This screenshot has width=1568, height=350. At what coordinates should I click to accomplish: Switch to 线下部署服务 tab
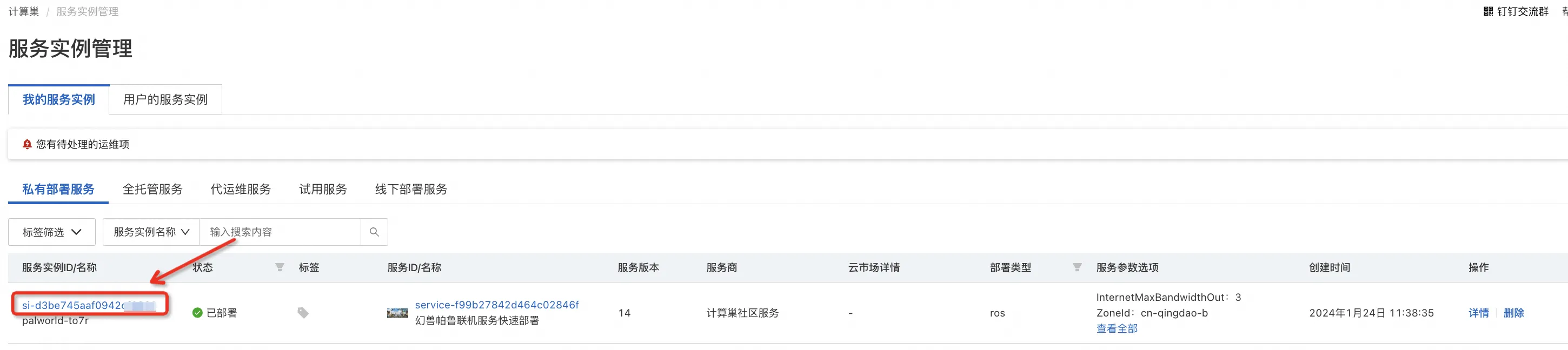click(x=411, y=189)
